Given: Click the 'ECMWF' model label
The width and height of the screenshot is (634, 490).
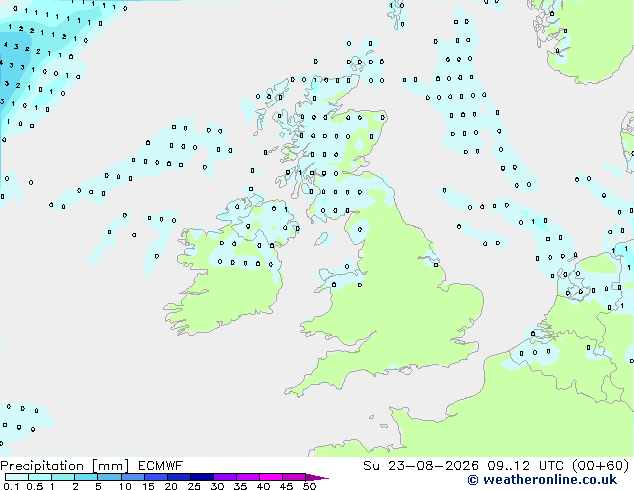Looking at the screenshot, I should pos(161,466).
